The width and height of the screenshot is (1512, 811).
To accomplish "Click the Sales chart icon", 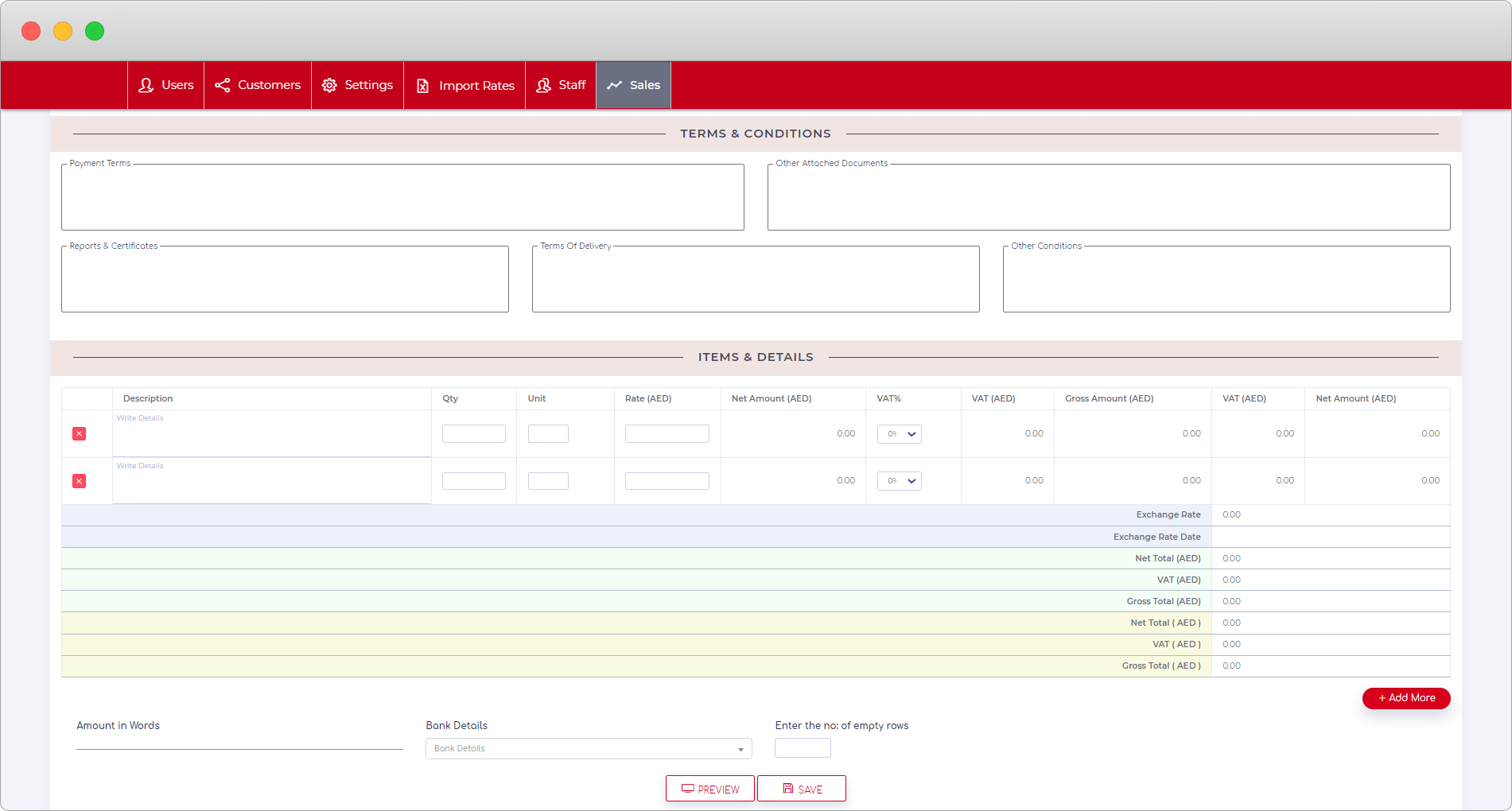I will point(615,85).
